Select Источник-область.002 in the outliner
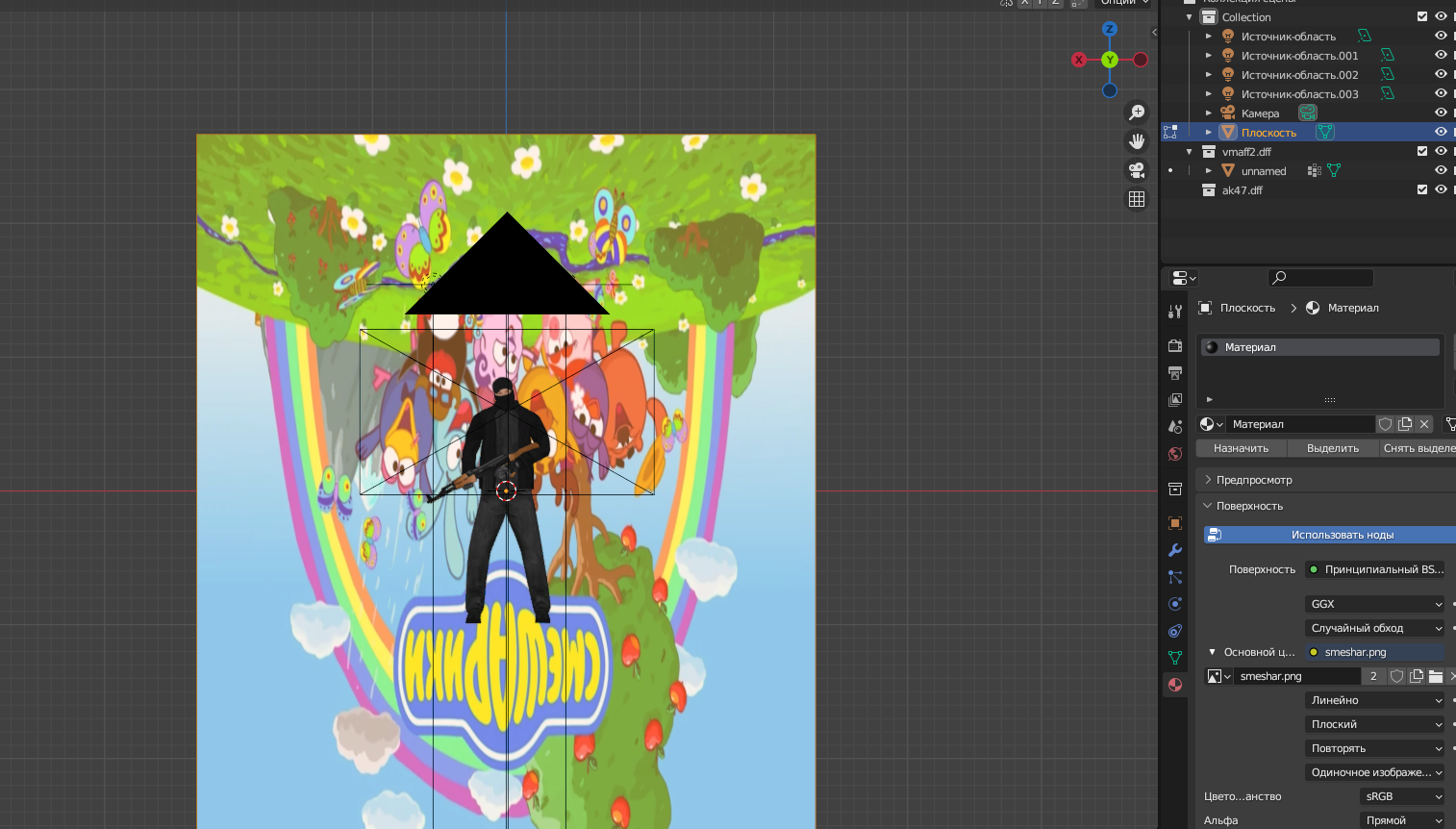This screenshot has height=829, width=1456. point(1299,75)
